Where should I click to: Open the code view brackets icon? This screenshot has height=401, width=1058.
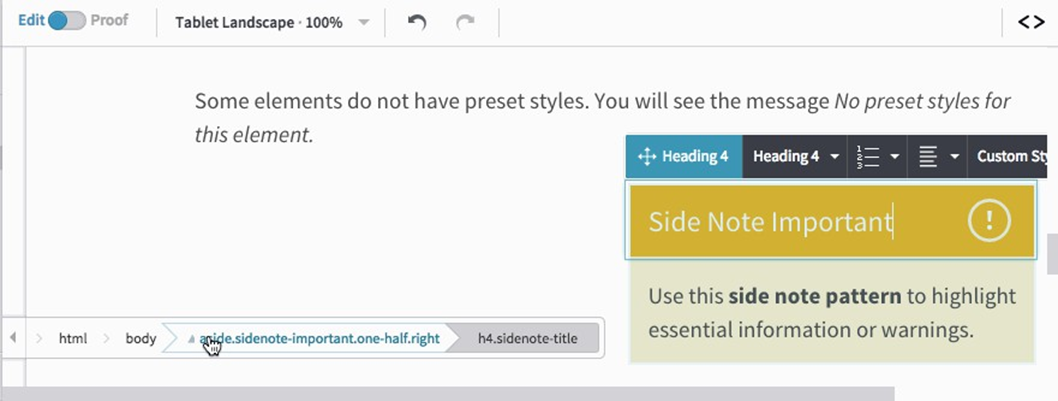coord(1031,22)
